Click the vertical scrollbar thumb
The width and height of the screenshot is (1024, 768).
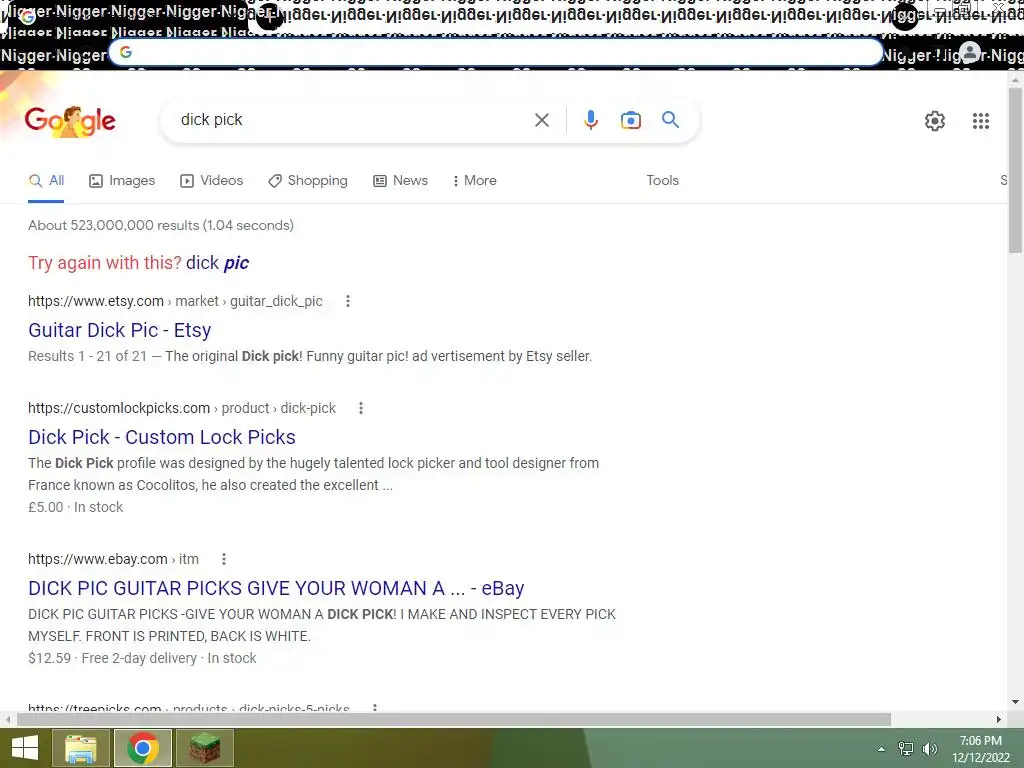tap(1015, 171)
